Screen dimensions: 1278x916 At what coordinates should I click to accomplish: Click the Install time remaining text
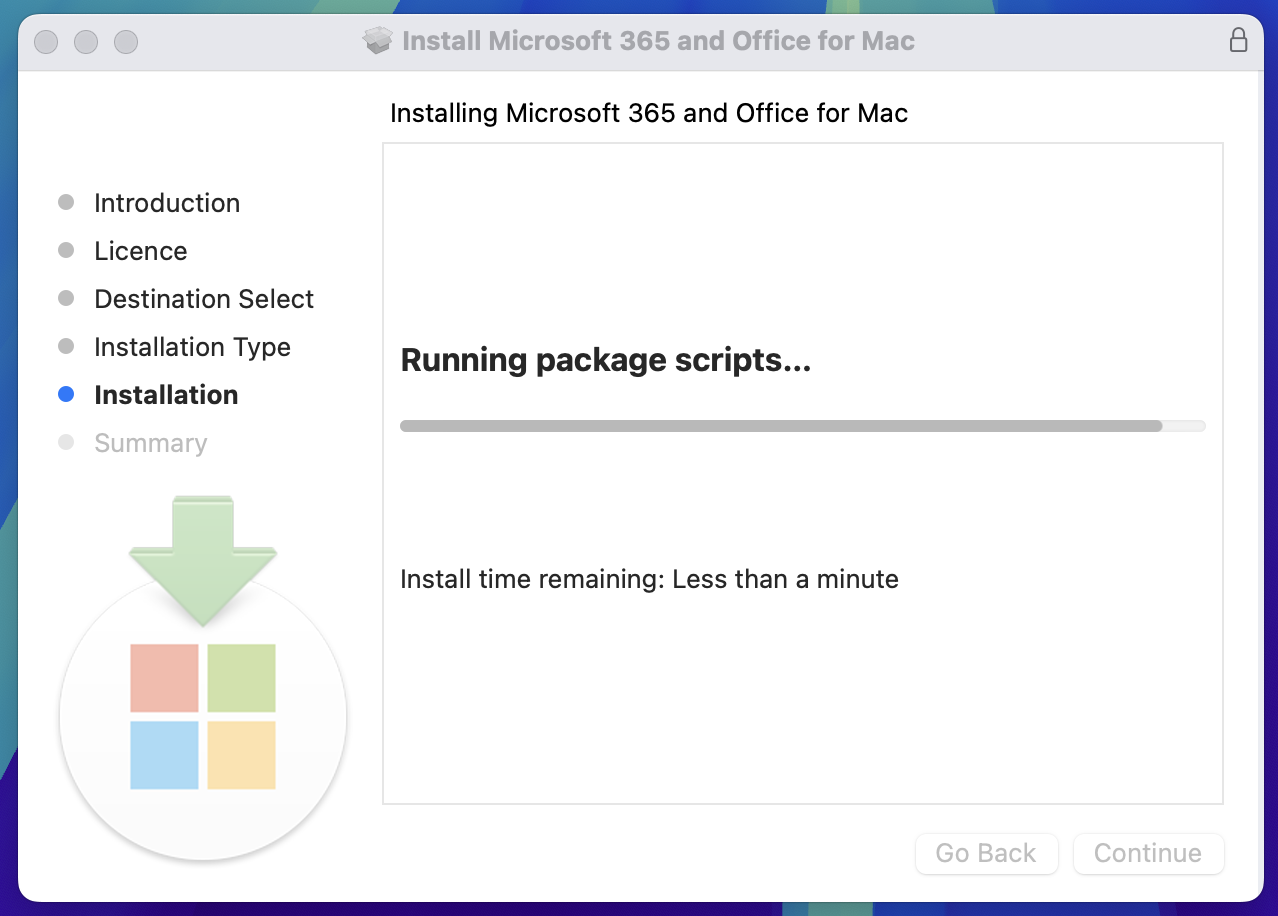(649, 579)
